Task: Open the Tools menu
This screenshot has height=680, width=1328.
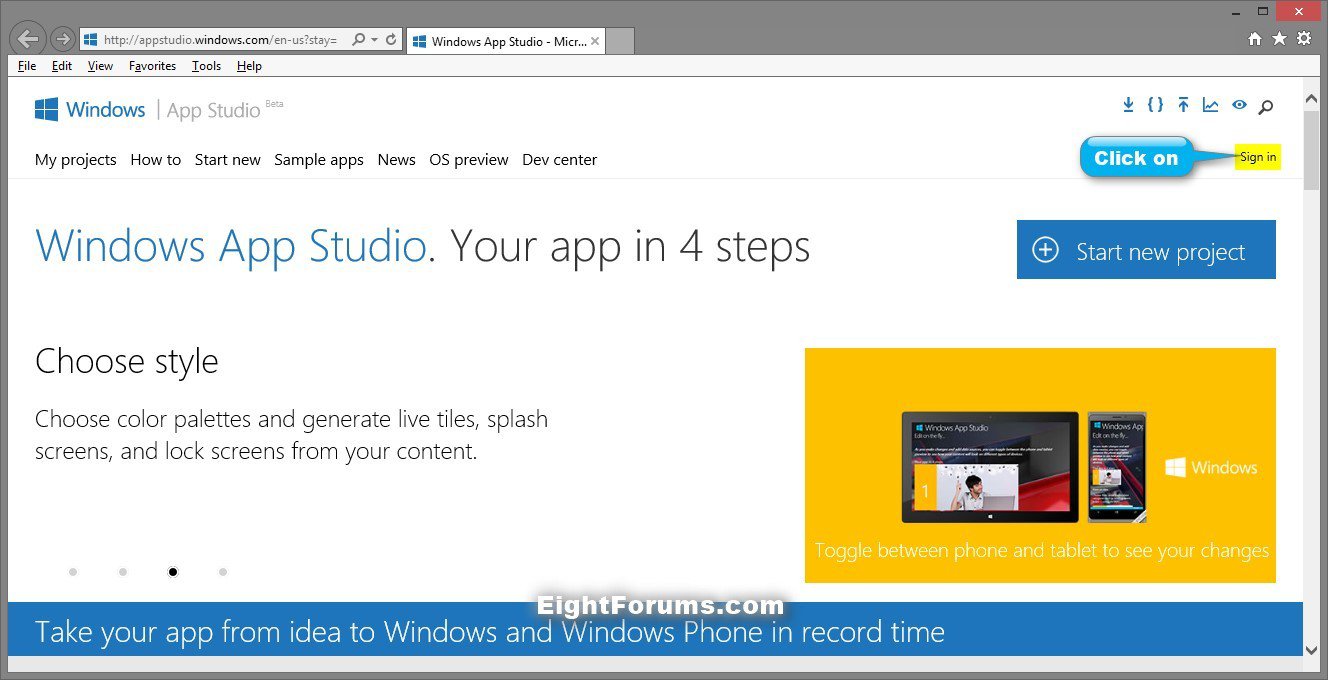Action: tap(206, 66)
